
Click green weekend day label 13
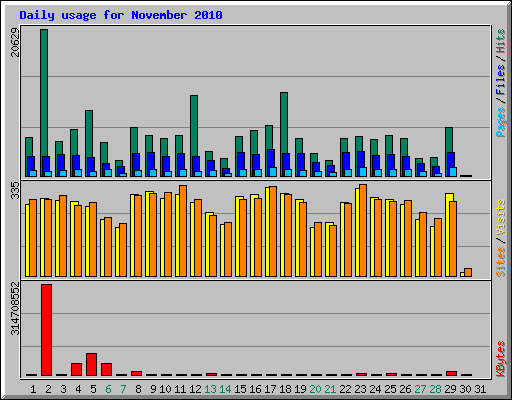point(210,389)
